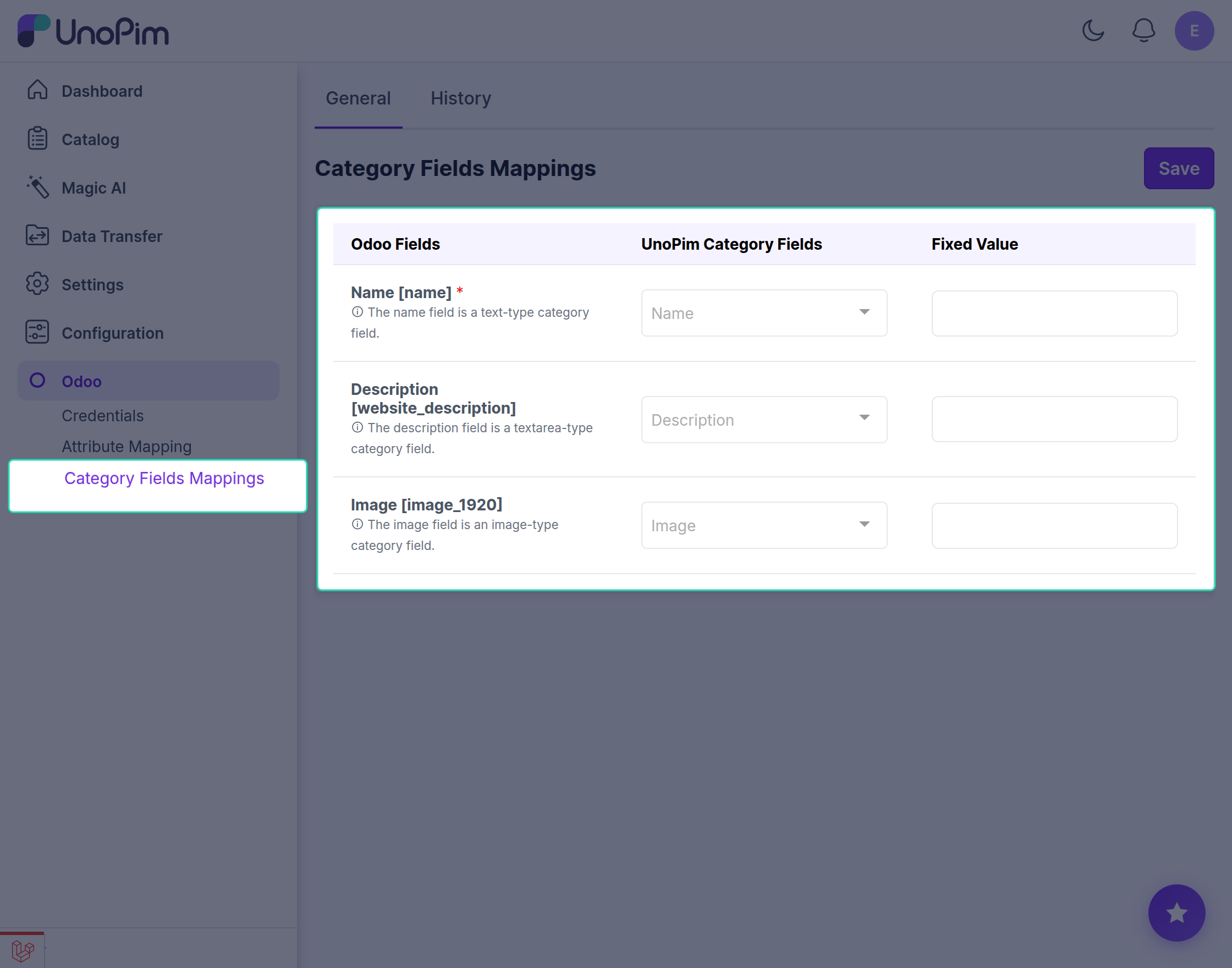Image resolution: width=1232 pixels, height=968 pixels.
Task: Open the Image field dropdown
Action: coord(764,525)
